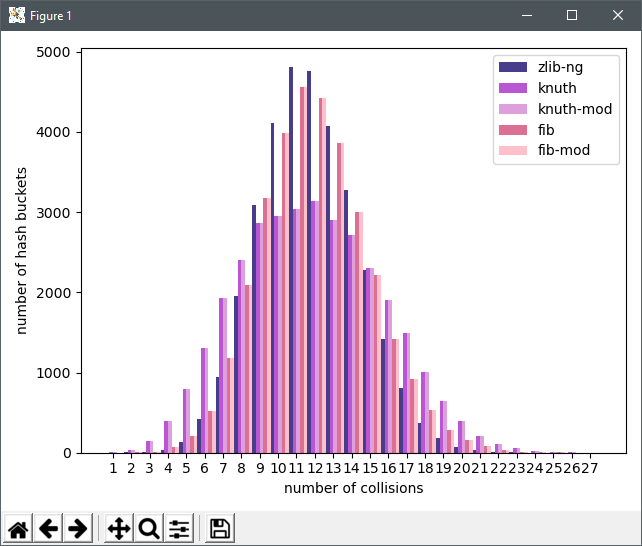Open configure subplots dialog
Screen dimensions: 642x546
179,528
